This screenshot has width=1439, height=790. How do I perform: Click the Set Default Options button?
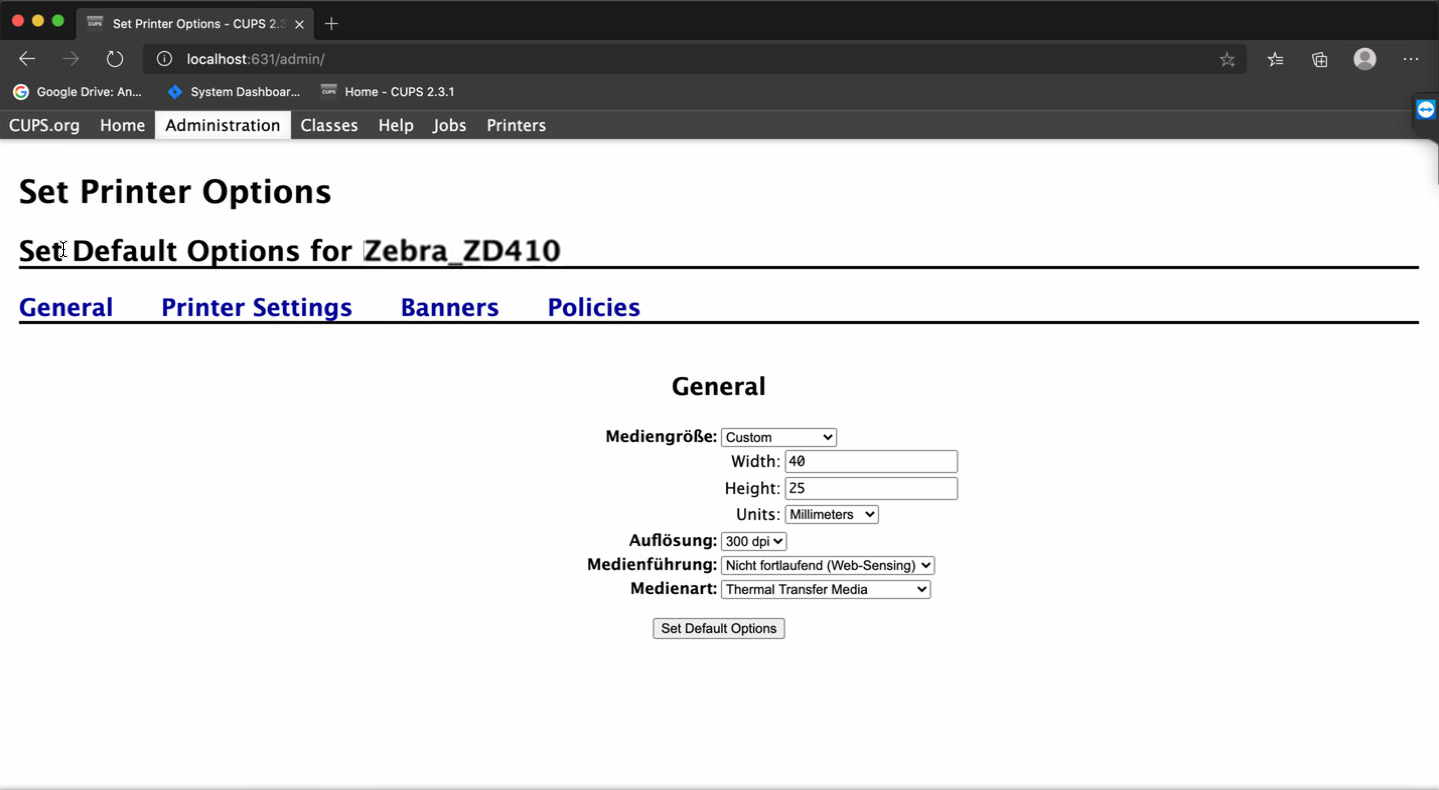point(719,628)
